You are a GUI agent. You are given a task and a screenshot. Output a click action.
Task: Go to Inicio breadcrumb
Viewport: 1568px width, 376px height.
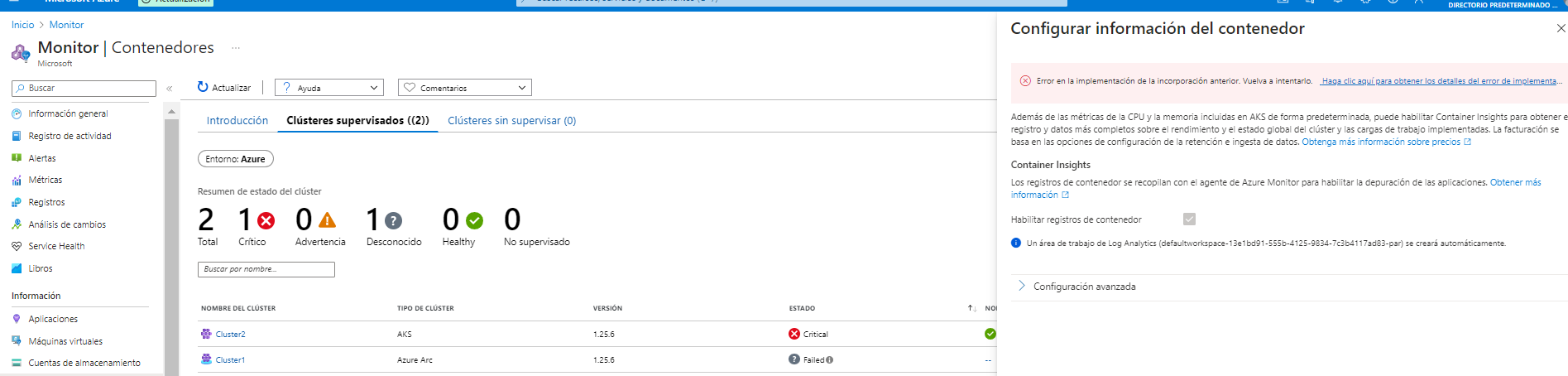coord(23,25)
